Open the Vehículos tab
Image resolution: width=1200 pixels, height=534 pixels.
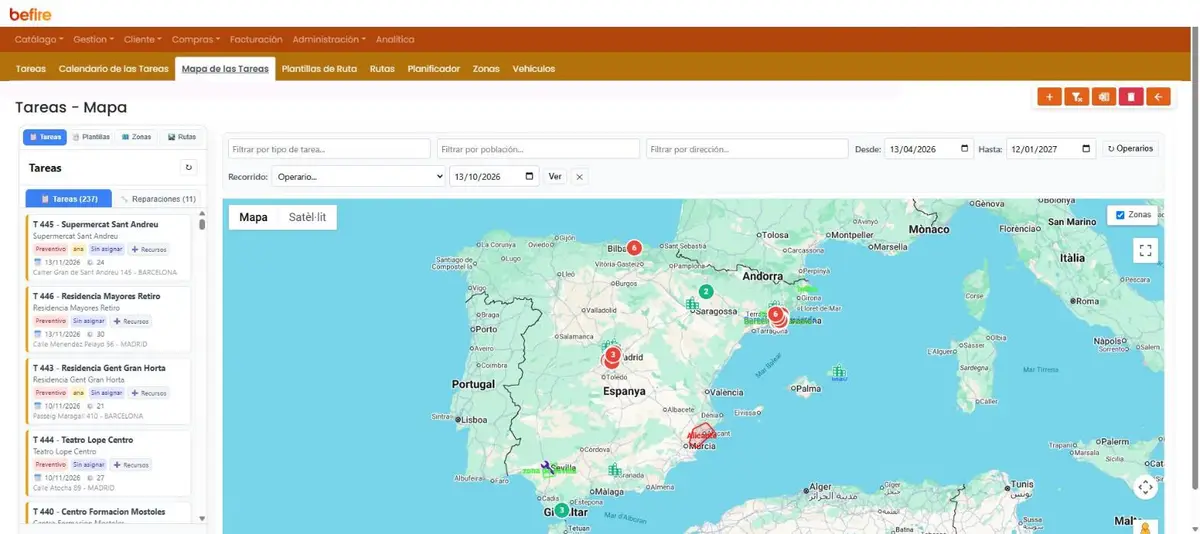click(534, 69)
